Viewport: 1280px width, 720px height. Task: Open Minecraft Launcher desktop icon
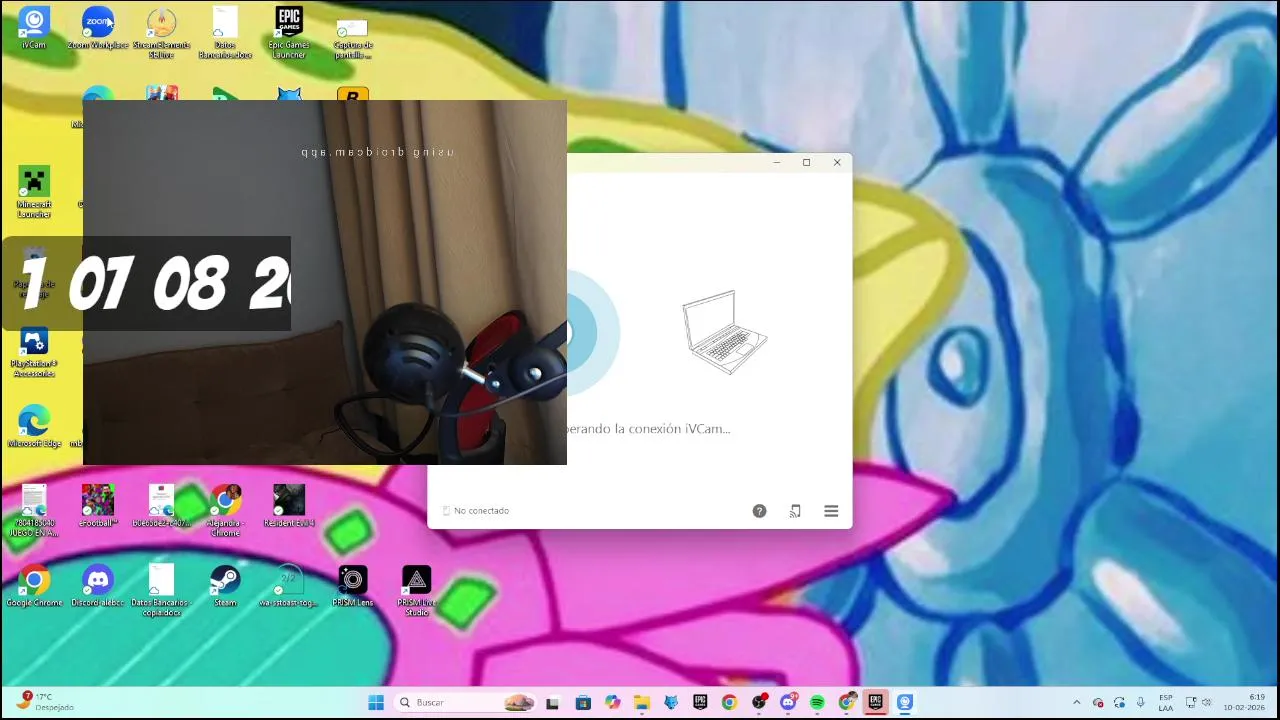coord(34,192)
